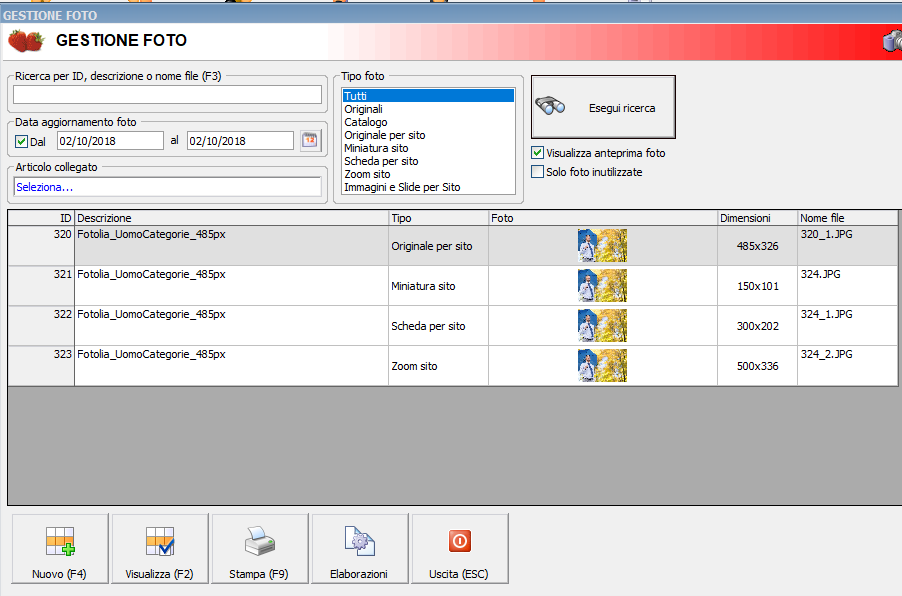Image resolution: width=902 pixels, height=596 pixels.
Task: Open the calendar date picker icon
Action: (310, 140)
